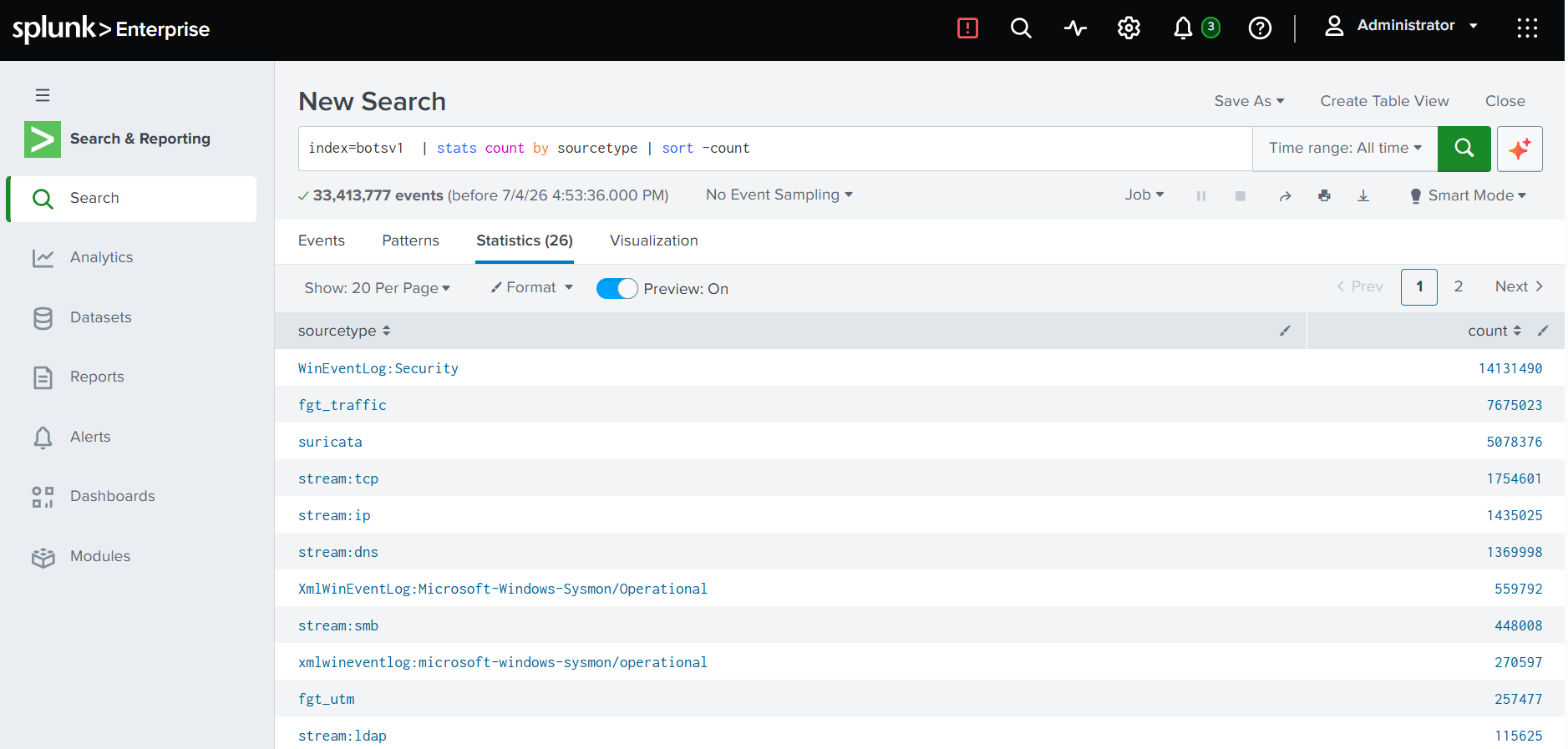The width and height of the screenshot is (1568, 749).
Task: Click the fgt_utm sourcetype
Action: pos(327,699)
